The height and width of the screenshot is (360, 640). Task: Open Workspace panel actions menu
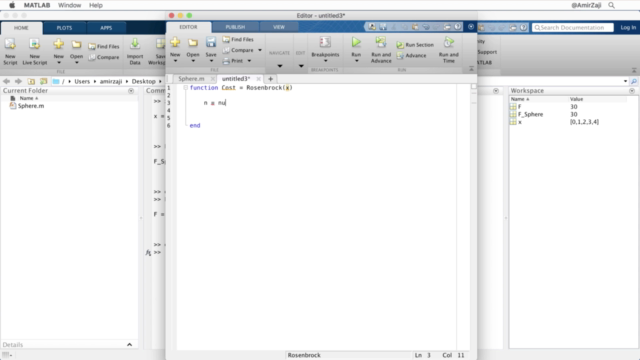click(x=632, y=91)
